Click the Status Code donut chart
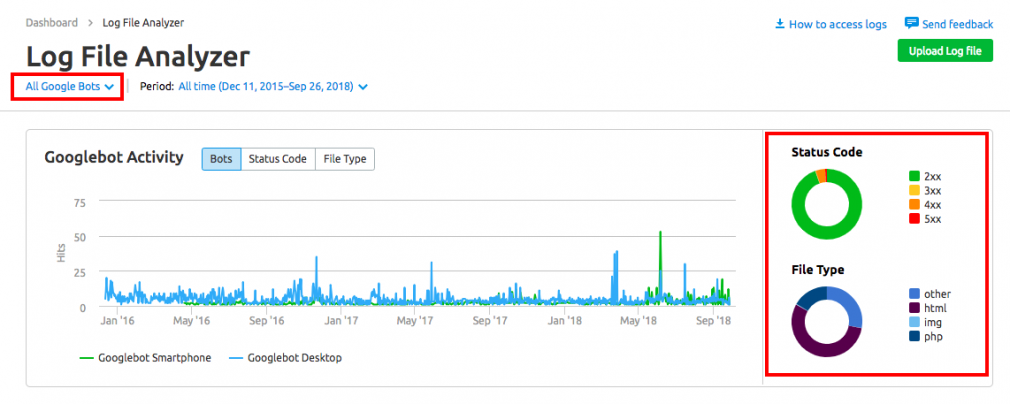 pyautogui.click(x=825, y=203)
